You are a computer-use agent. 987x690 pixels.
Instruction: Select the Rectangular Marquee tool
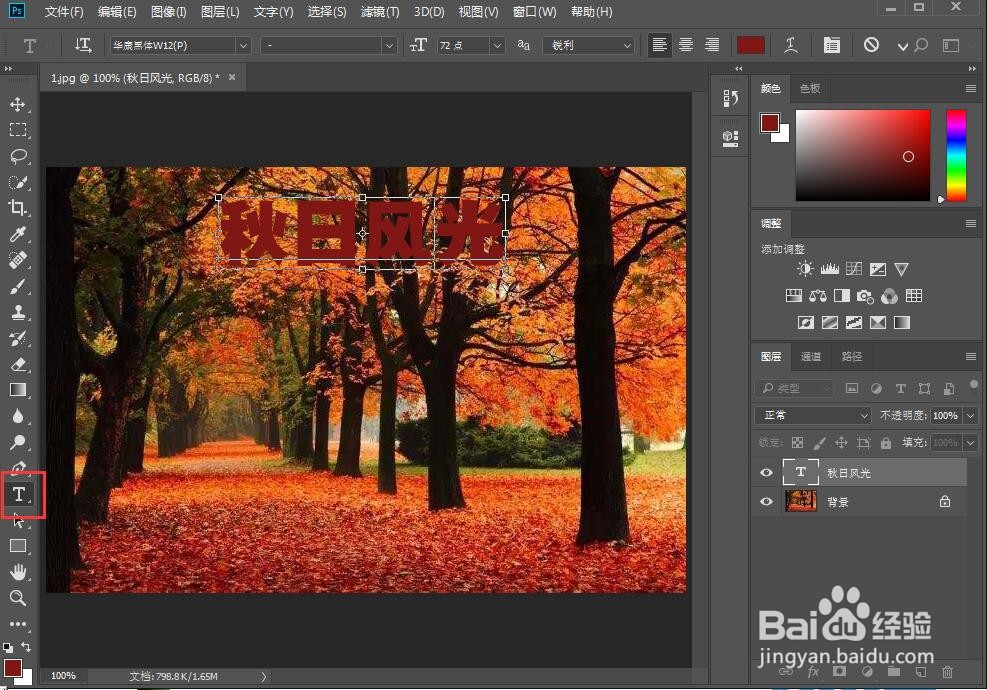18,130
